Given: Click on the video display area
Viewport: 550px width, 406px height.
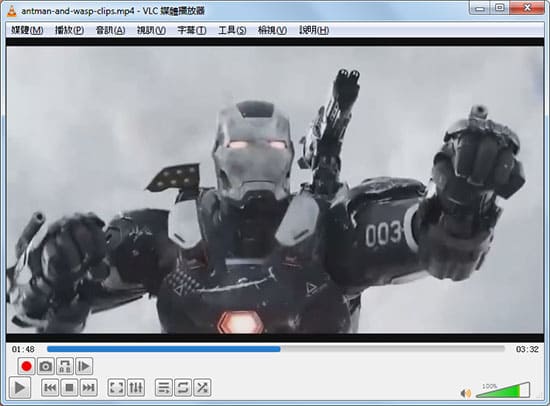Looking at the screenshot, I should tap(275, 190).
